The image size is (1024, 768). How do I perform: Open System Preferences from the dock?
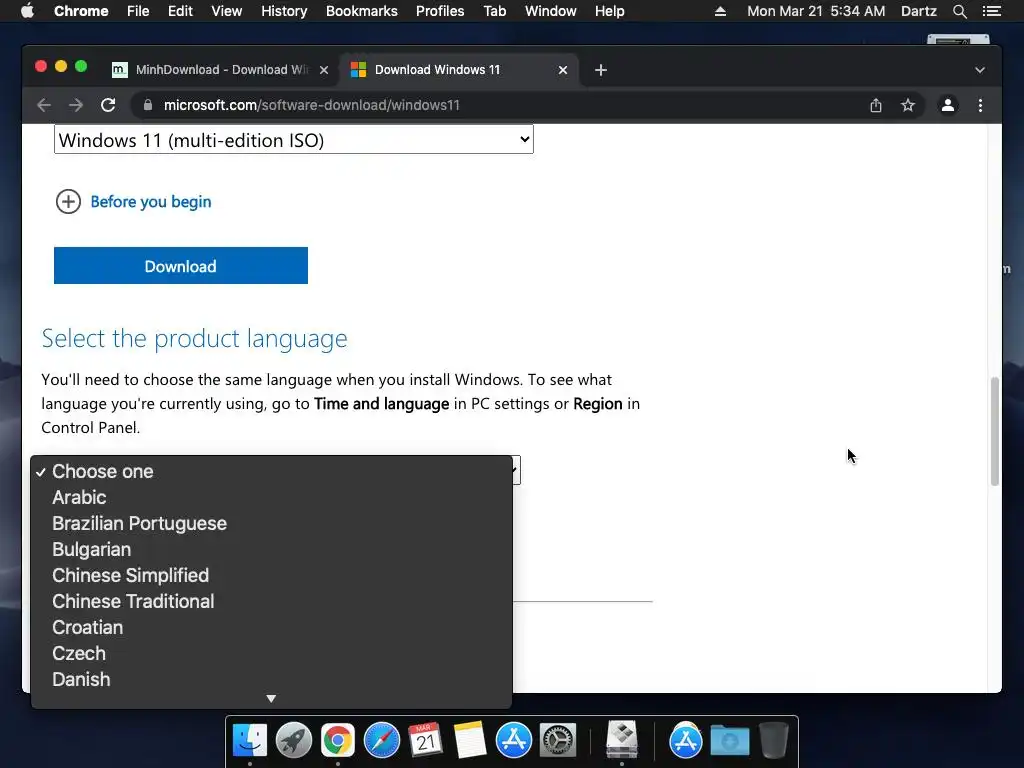pos(558,740)
